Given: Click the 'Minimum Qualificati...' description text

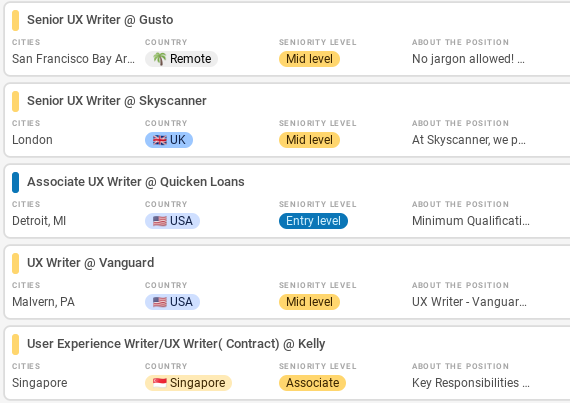Looking at the screenshot, I should click(471, 221).
